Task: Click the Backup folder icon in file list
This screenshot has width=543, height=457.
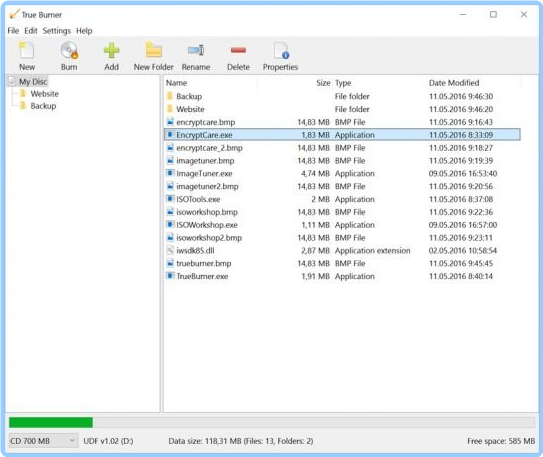Action: tap(170, 96)
